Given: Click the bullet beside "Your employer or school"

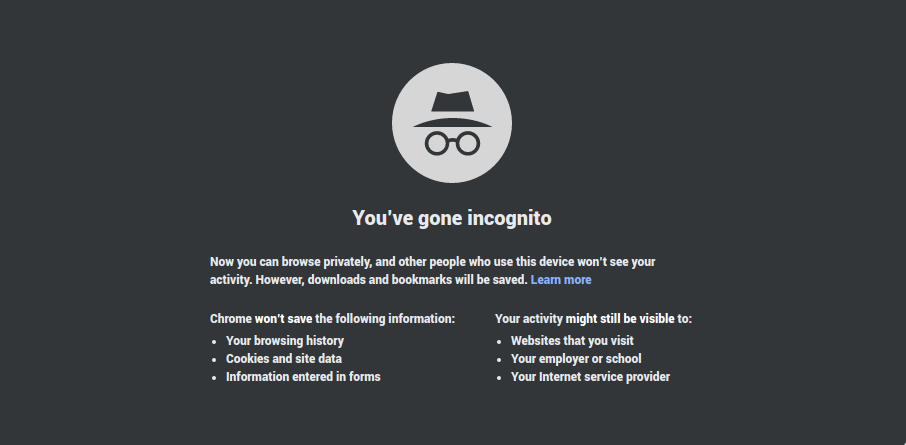Looking at the screenshot, I should pyautogui.click(x=500, y=360).
